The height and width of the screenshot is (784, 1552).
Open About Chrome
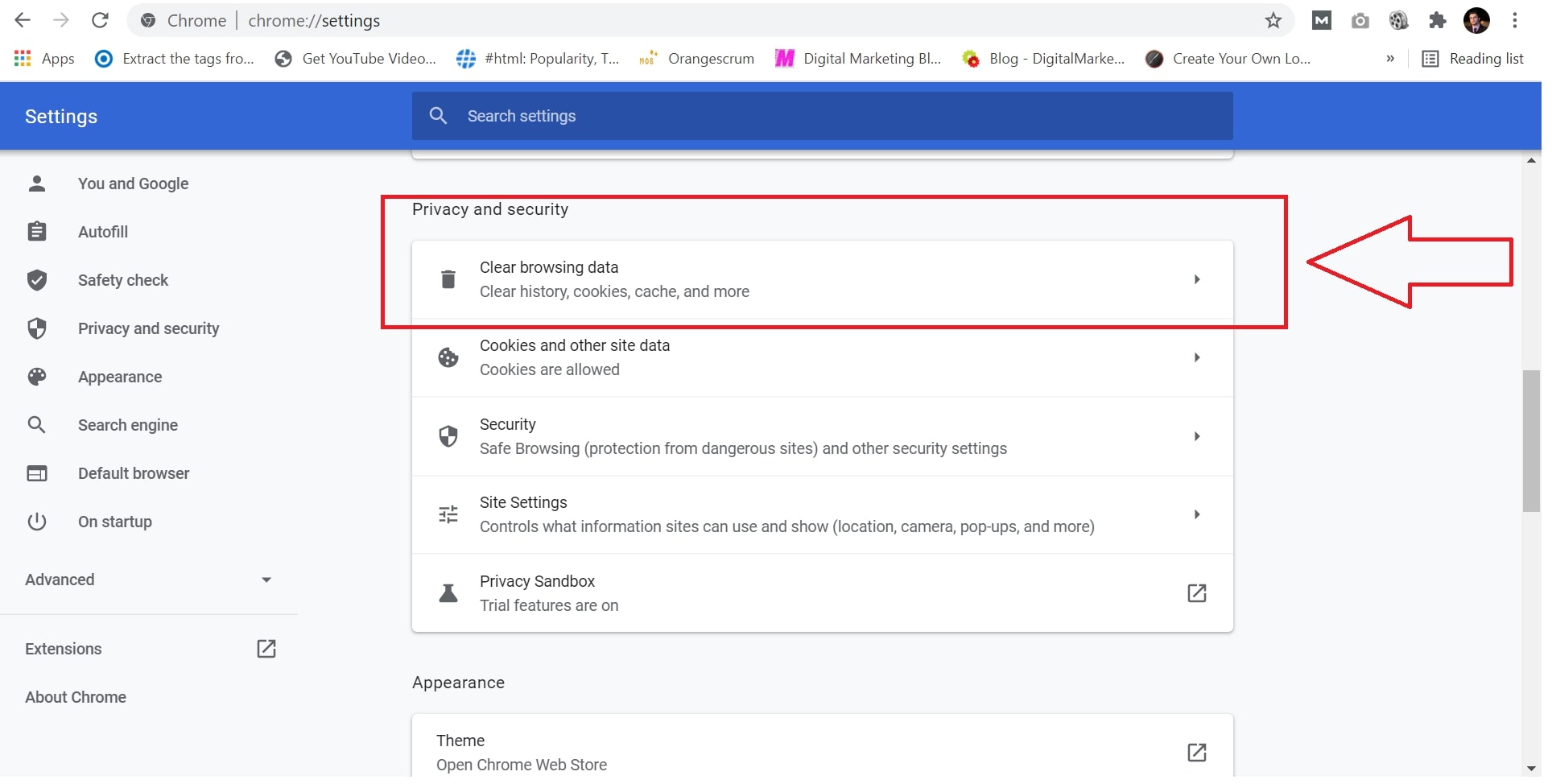tap(75, 697)
